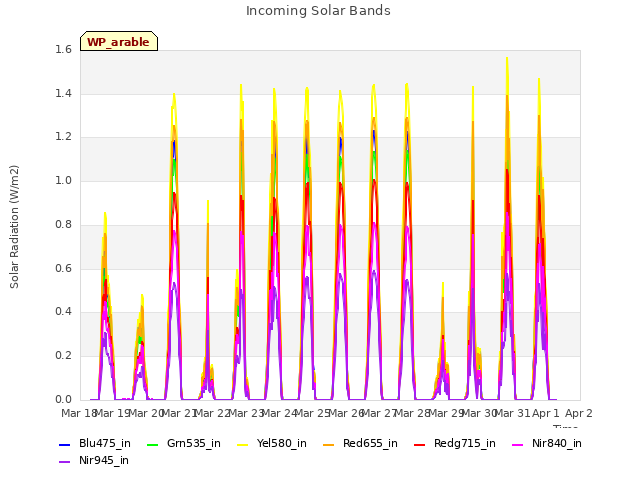Click the WP_arable site label box

click(119, 41)
